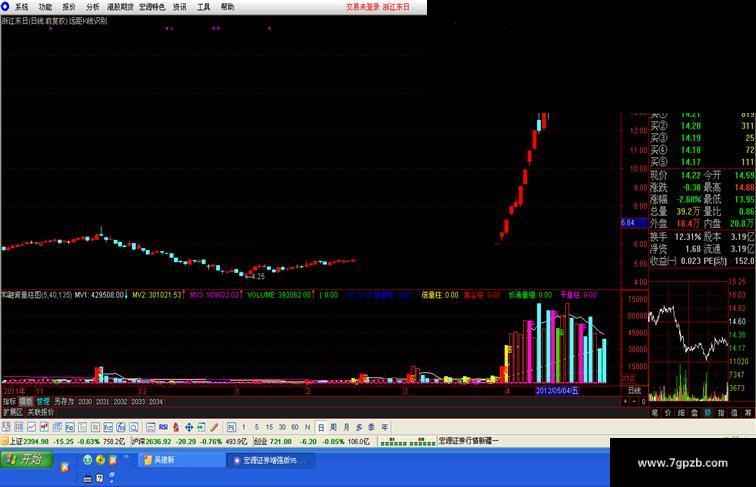Screen dimensions: 756x487
Task: Click the 盘 tab in the right panel
Action: tap(695, 413)
